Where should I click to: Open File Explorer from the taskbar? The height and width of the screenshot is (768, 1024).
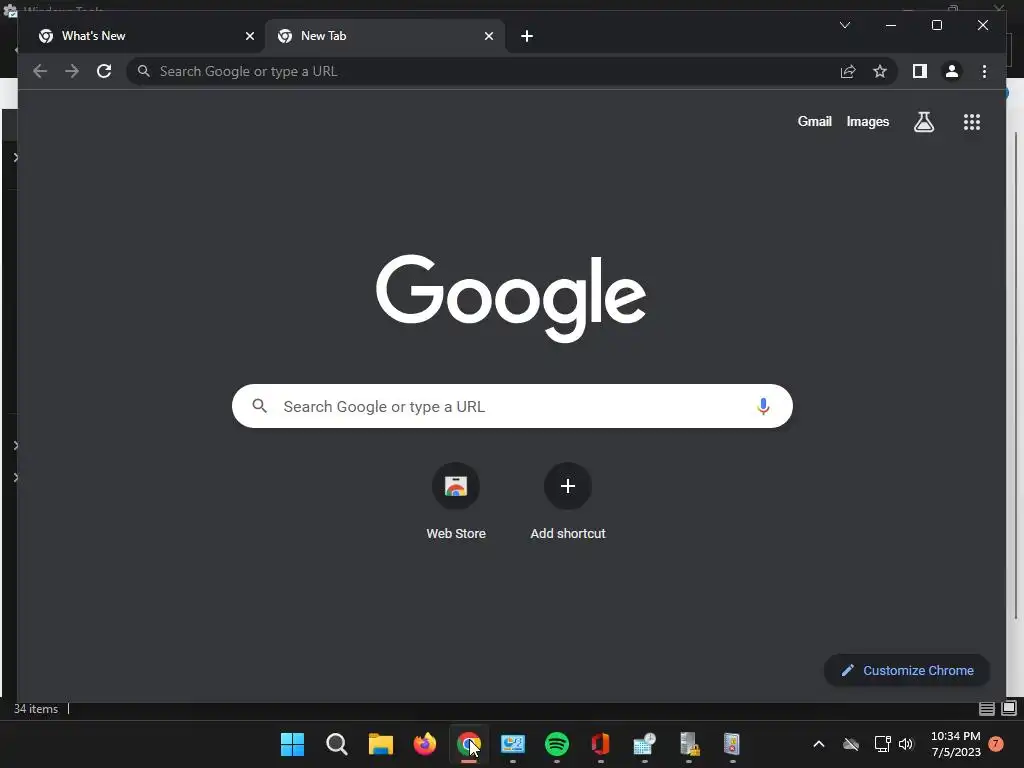[381, 744]
